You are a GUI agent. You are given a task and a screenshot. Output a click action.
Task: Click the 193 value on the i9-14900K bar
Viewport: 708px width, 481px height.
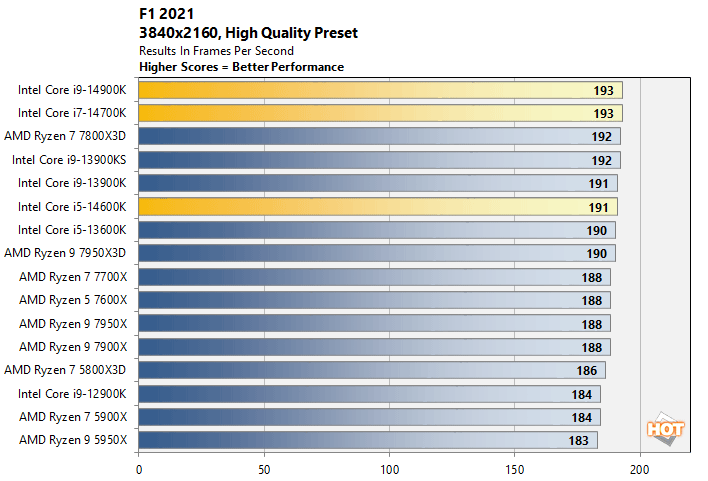[603, 91]
